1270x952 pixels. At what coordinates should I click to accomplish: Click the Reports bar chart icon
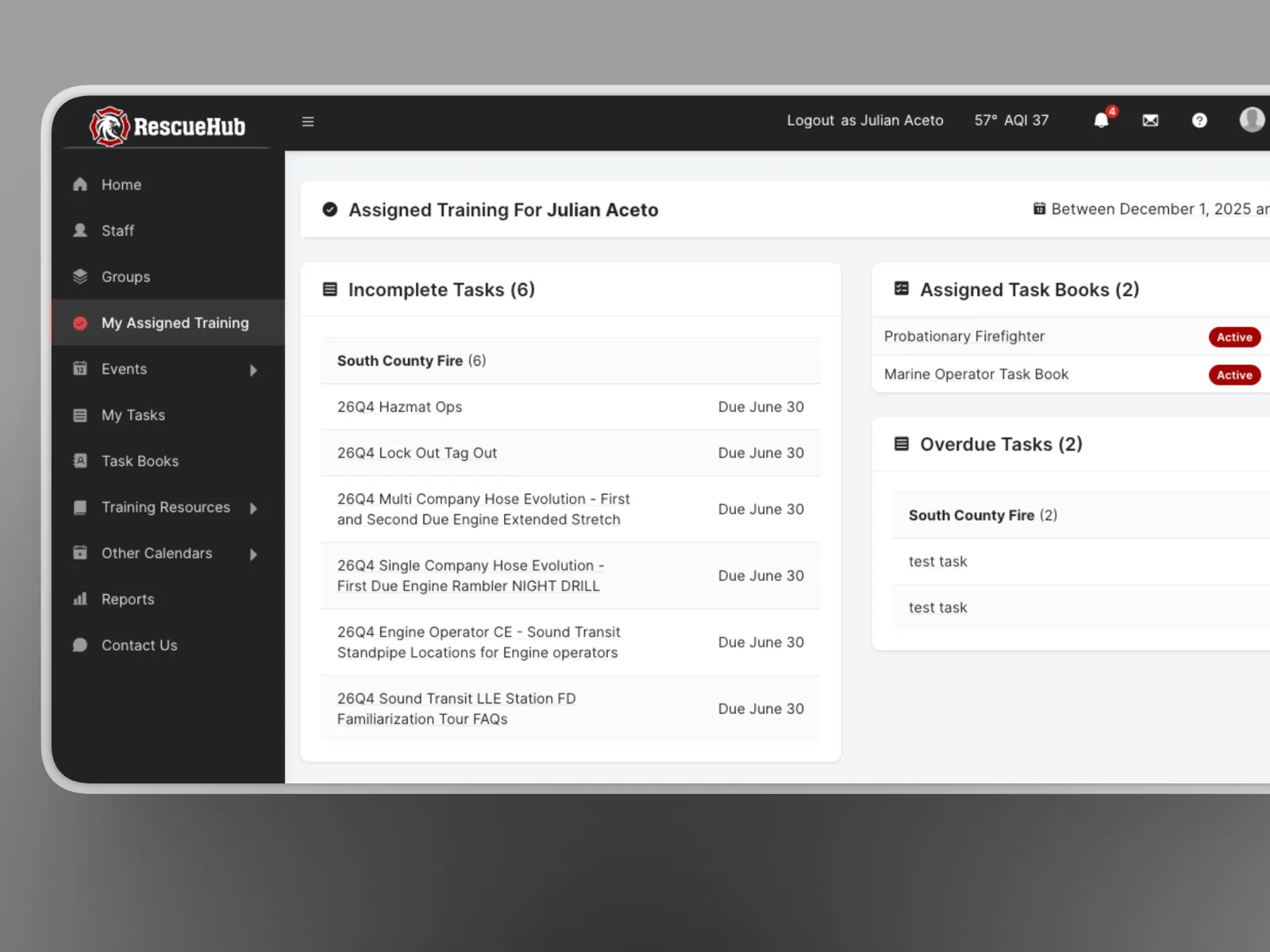[80, 599]
